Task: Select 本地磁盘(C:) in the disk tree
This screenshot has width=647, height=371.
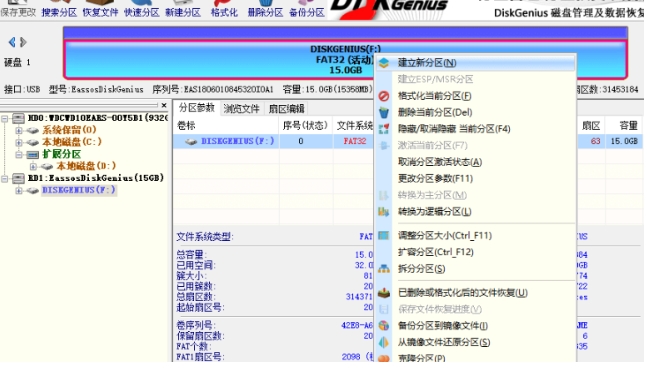Action: click(x=72, y=142)
